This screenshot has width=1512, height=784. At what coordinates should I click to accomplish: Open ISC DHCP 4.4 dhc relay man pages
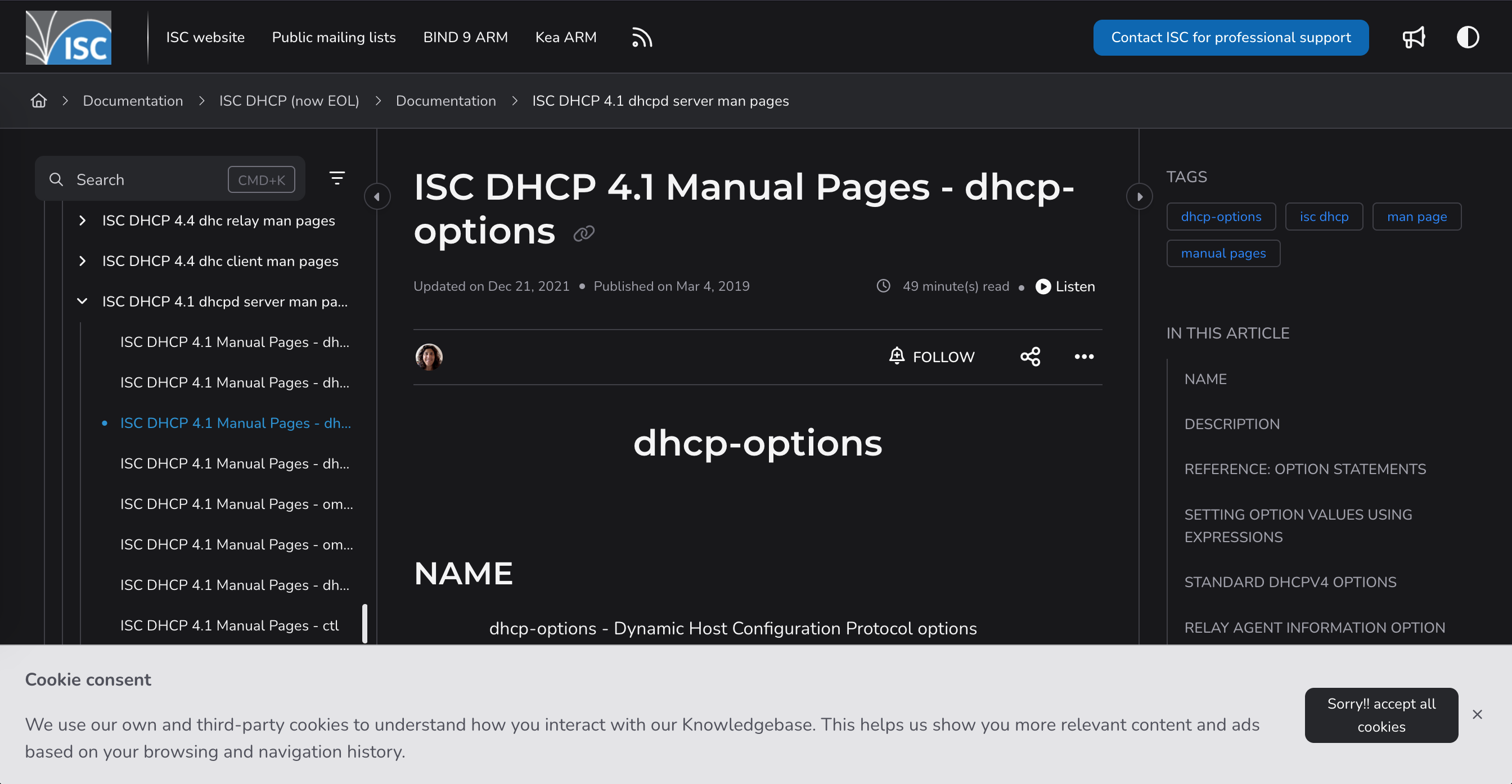tap(218, 220)
